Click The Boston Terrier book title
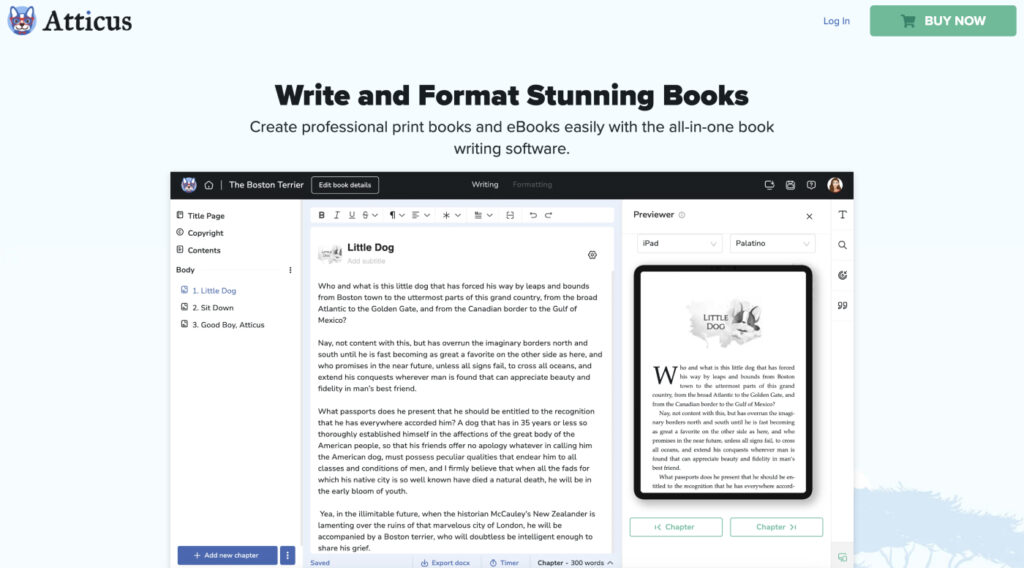 (x=266, y=185)
